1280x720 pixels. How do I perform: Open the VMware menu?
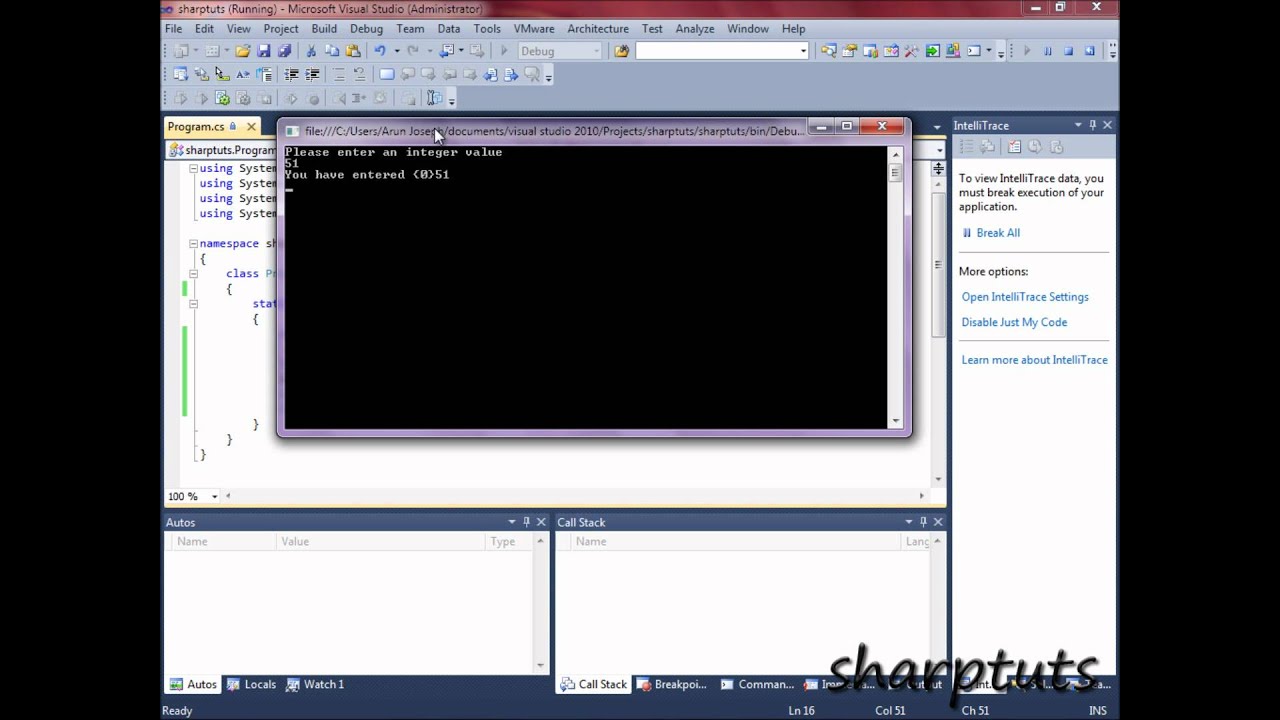pos(534,29)
